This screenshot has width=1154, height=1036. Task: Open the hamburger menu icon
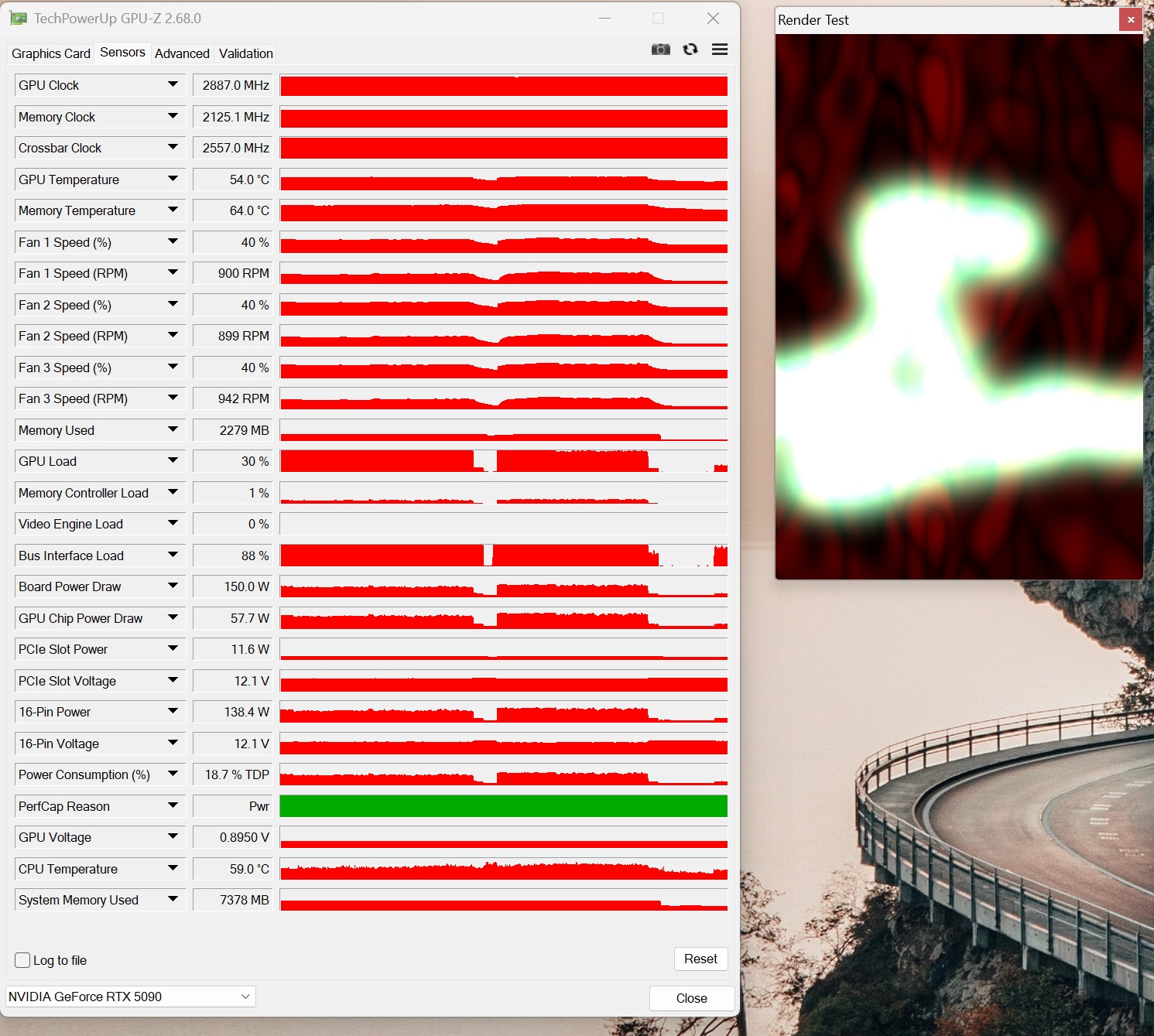720,50
